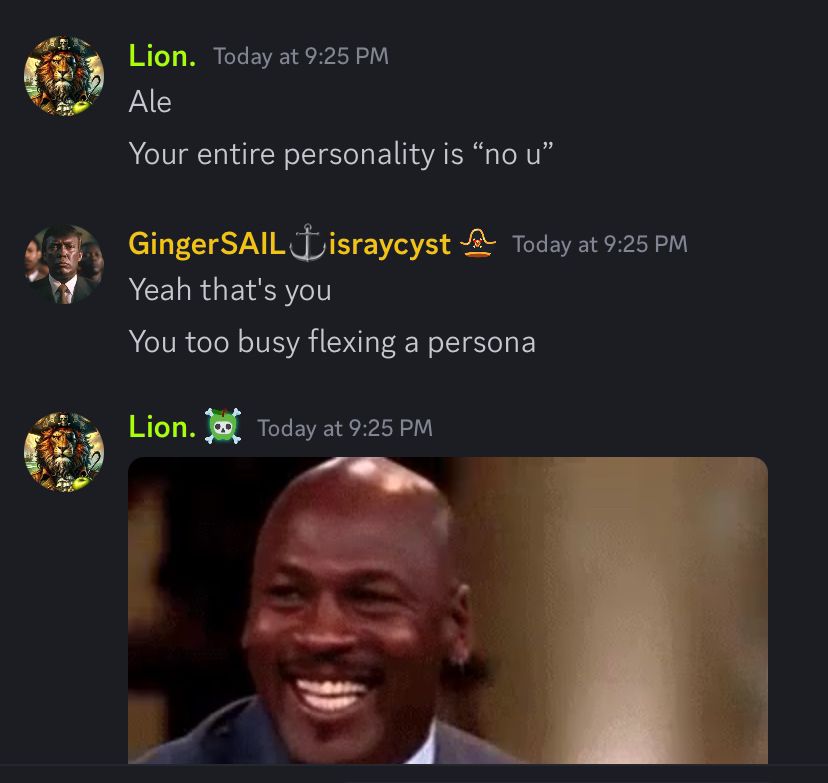This screenshot has width=828, height=783.
Task: Click the green "Lion." username above the "Ale" message
Action: tap(163, 55)
